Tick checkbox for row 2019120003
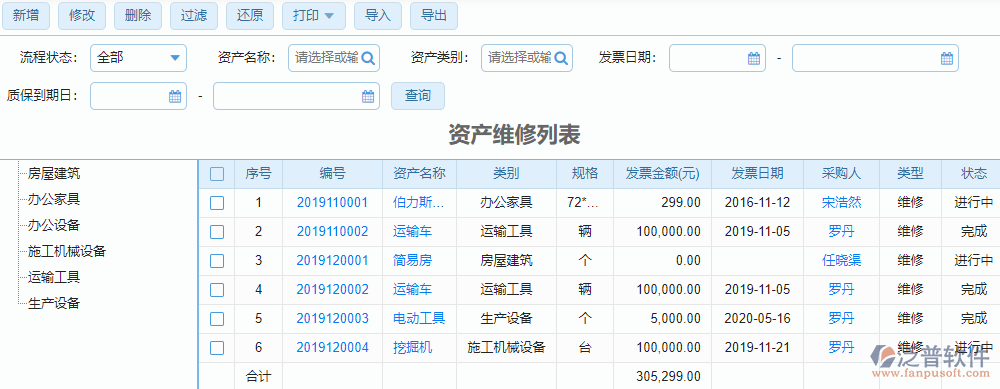This screenshot has height=389, width=1000. (x=217, y=318)
